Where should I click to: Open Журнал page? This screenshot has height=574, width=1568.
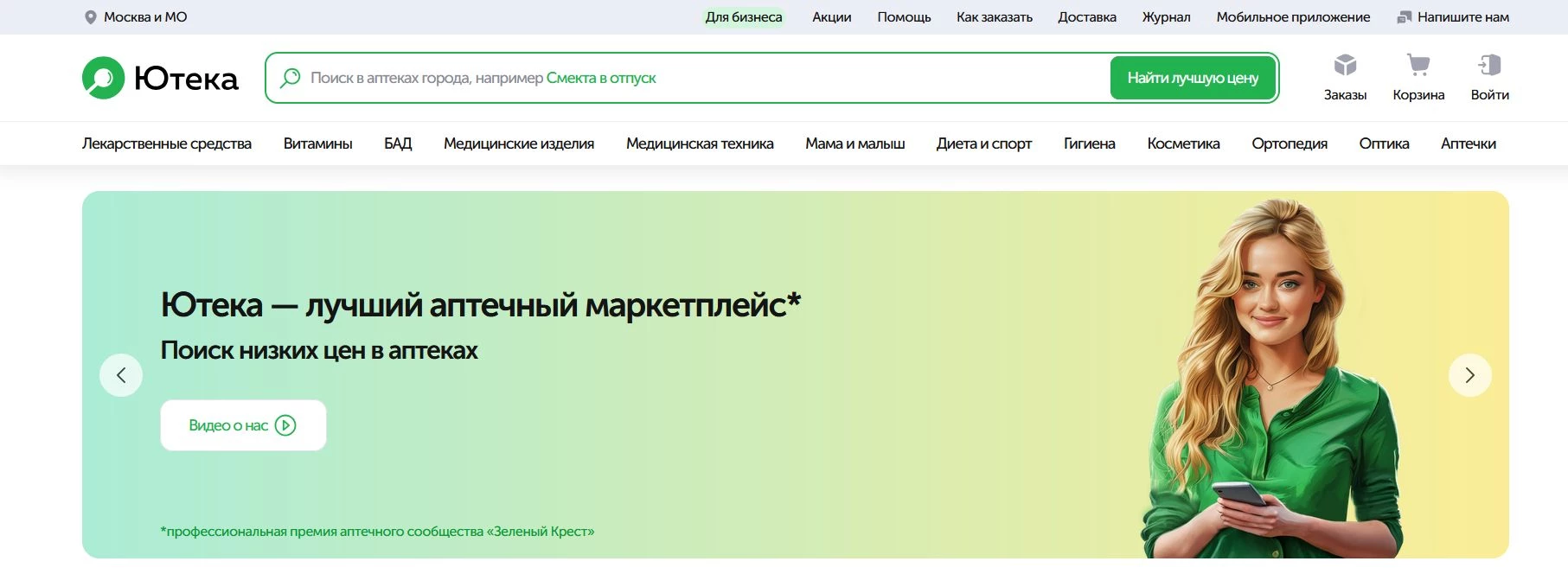1166,17
